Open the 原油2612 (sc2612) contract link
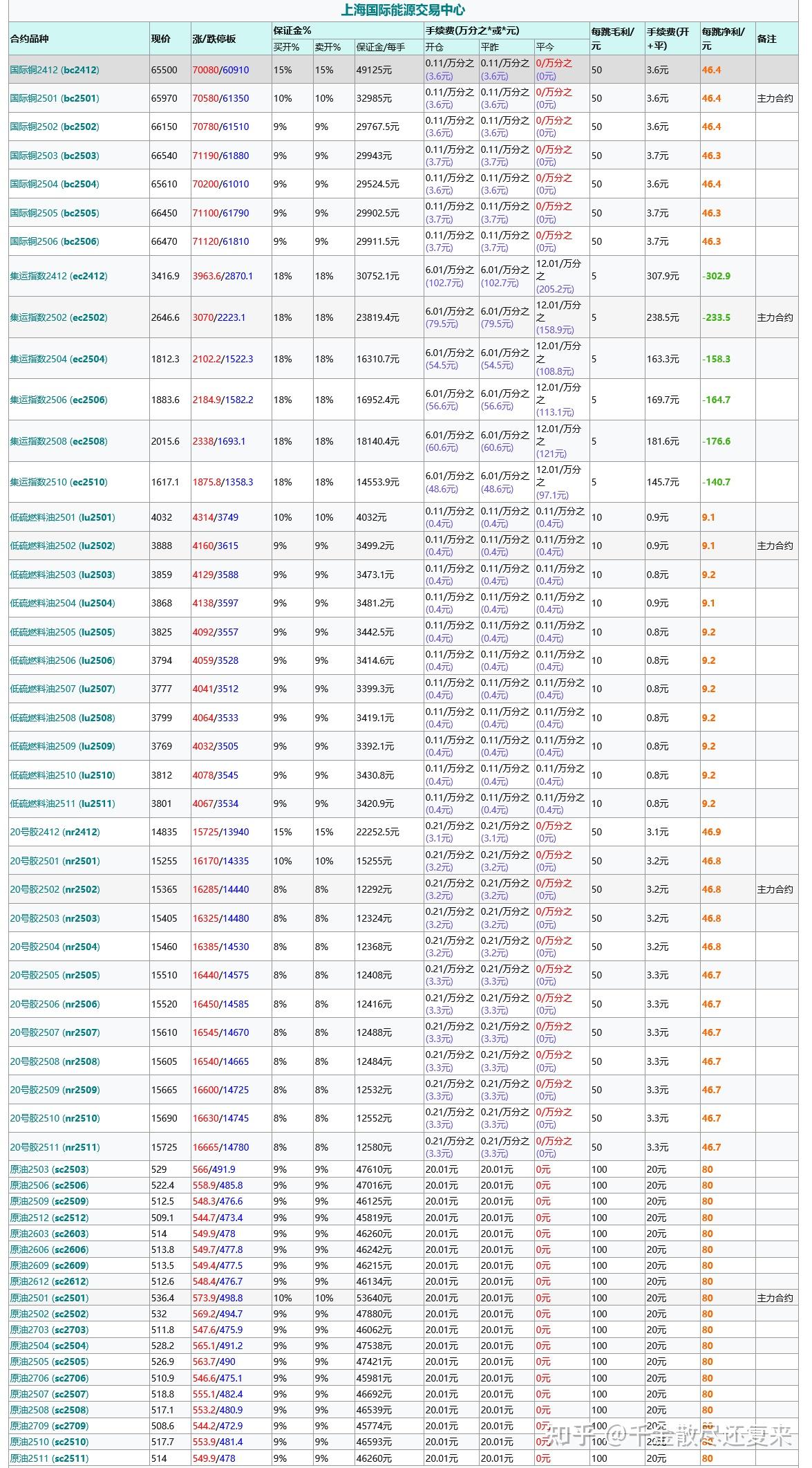This screenshot has height=1468, width=812. pyautogui.click(x=49, y=1281)
